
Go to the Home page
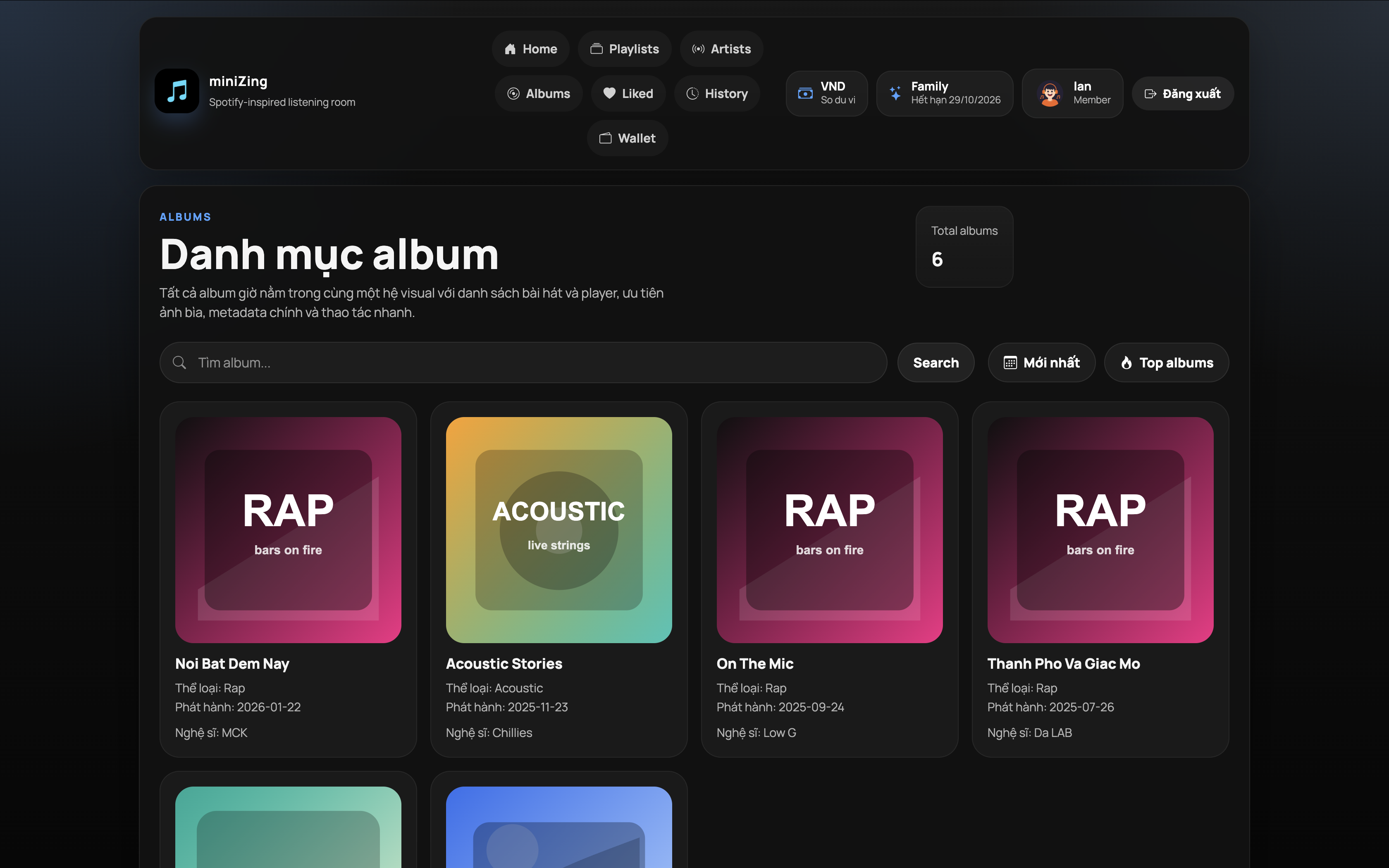[530, 49]
